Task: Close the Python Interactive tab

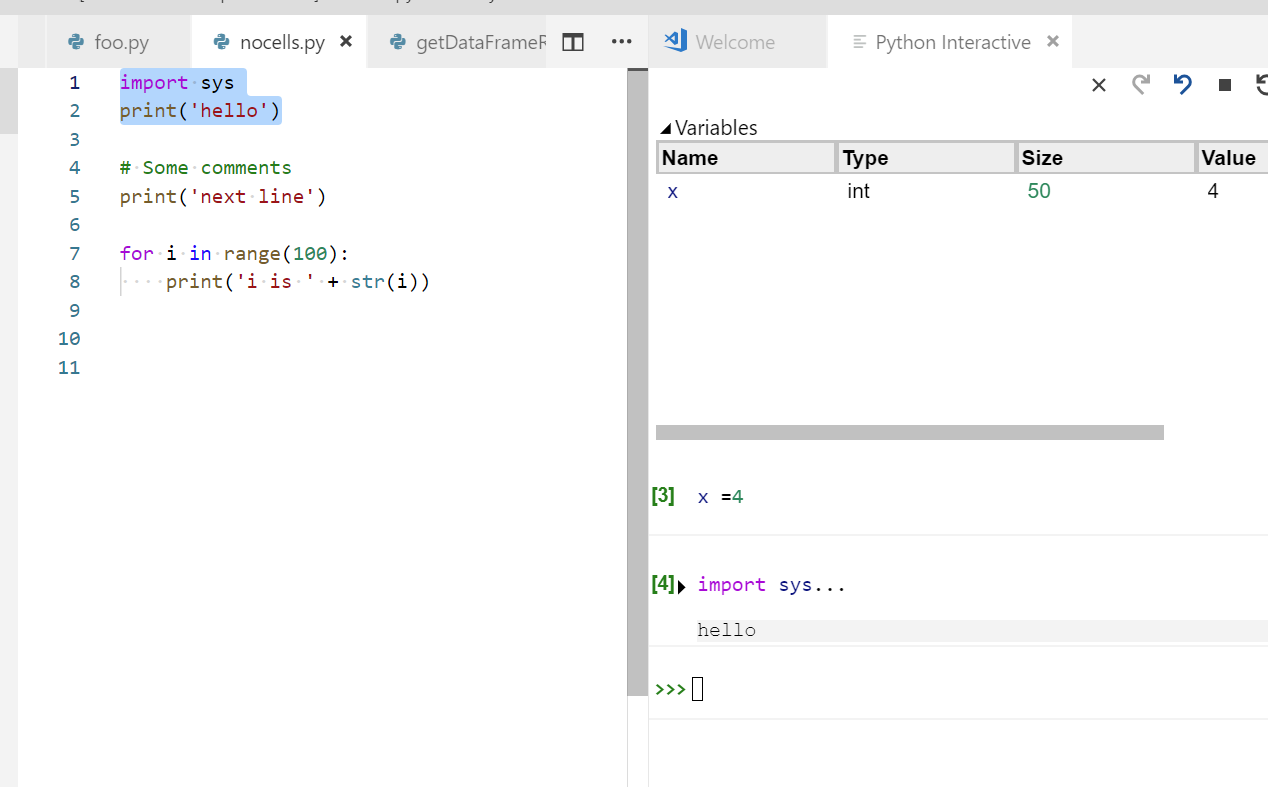Action: click(1052, 42)
